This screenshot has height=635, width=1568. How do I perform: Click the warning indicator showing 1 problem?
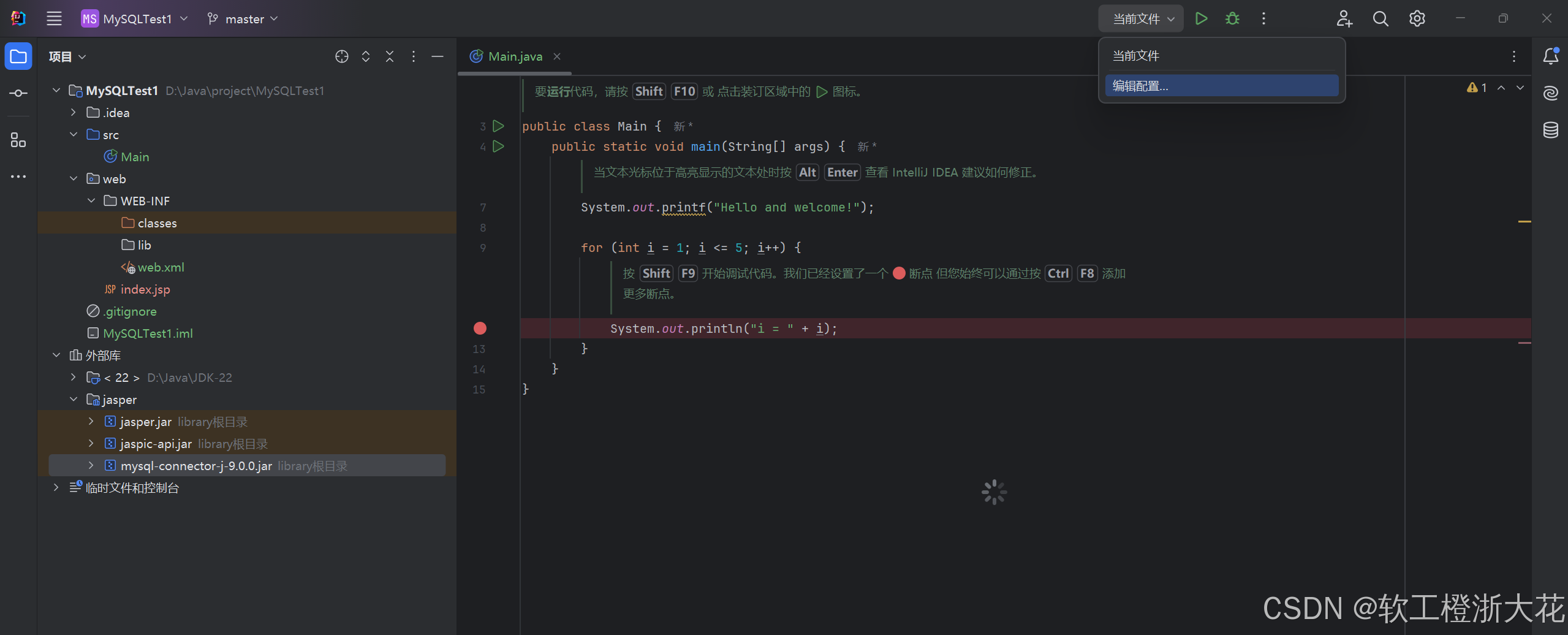tap(1477, 88)
